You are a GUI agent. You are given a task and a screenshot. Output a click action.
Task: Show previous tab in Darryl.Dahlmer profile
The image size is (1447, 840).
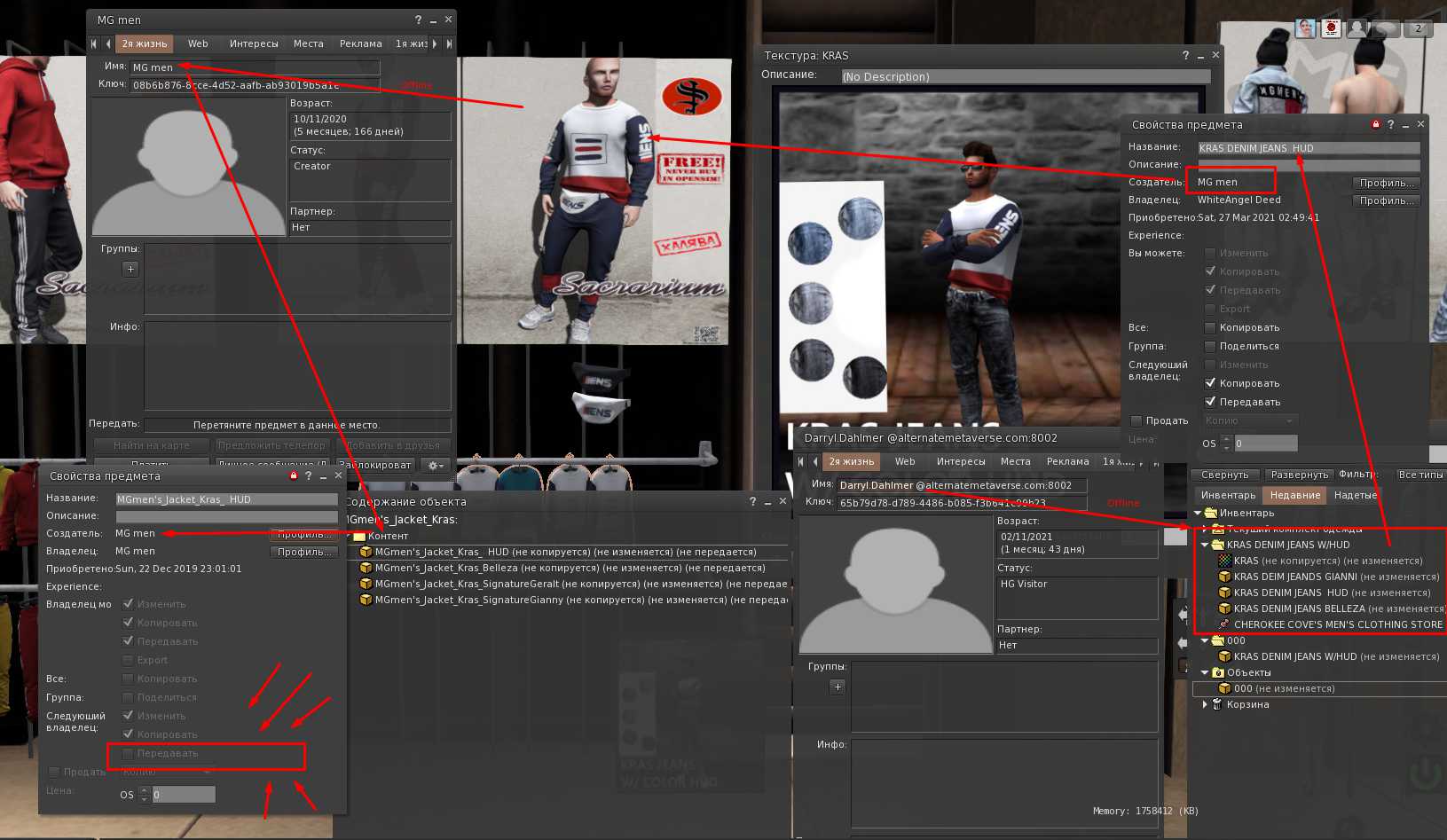pos(815,461)
